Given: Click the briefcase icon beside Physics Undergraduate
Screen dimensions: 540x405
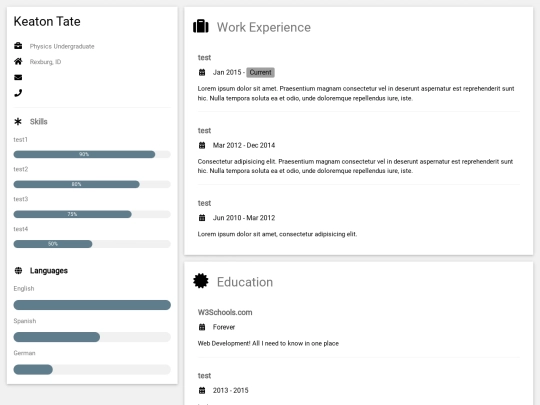Looking at the screenshot, I should pos(18,46).
